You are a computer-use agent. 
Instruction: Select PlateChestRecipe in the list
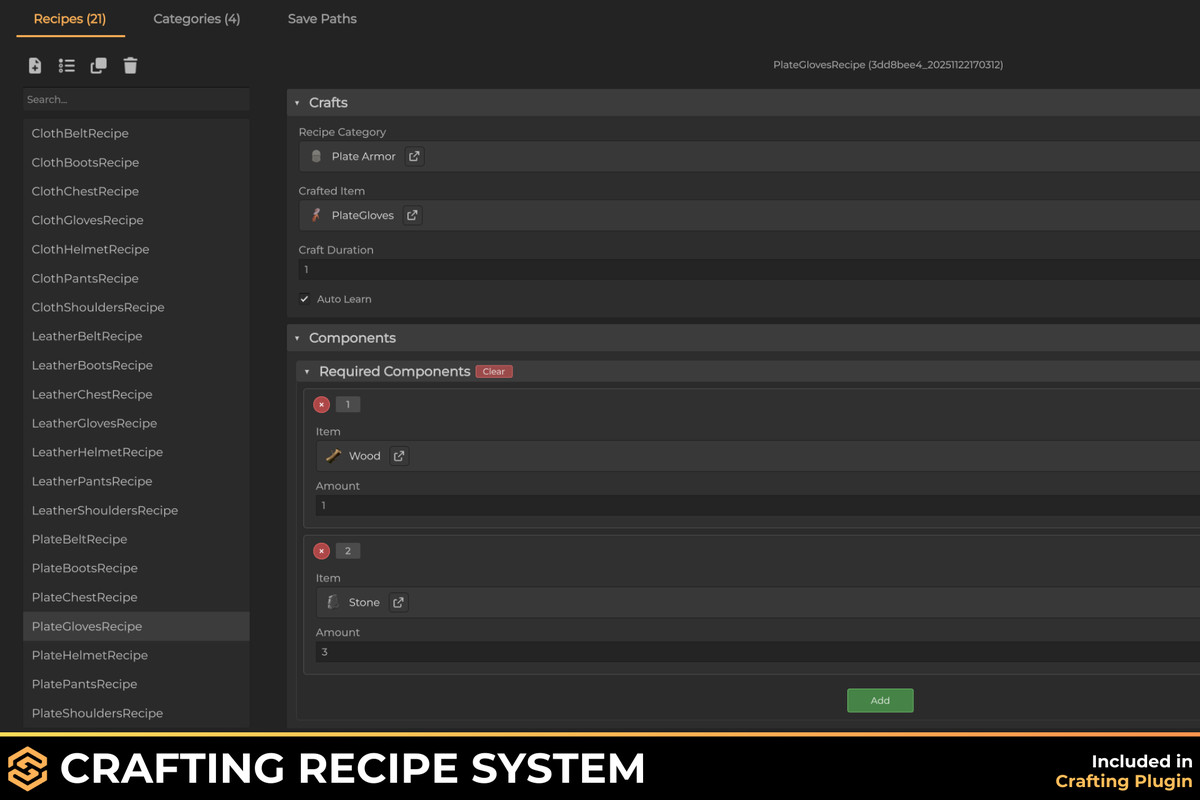[136, 597]
